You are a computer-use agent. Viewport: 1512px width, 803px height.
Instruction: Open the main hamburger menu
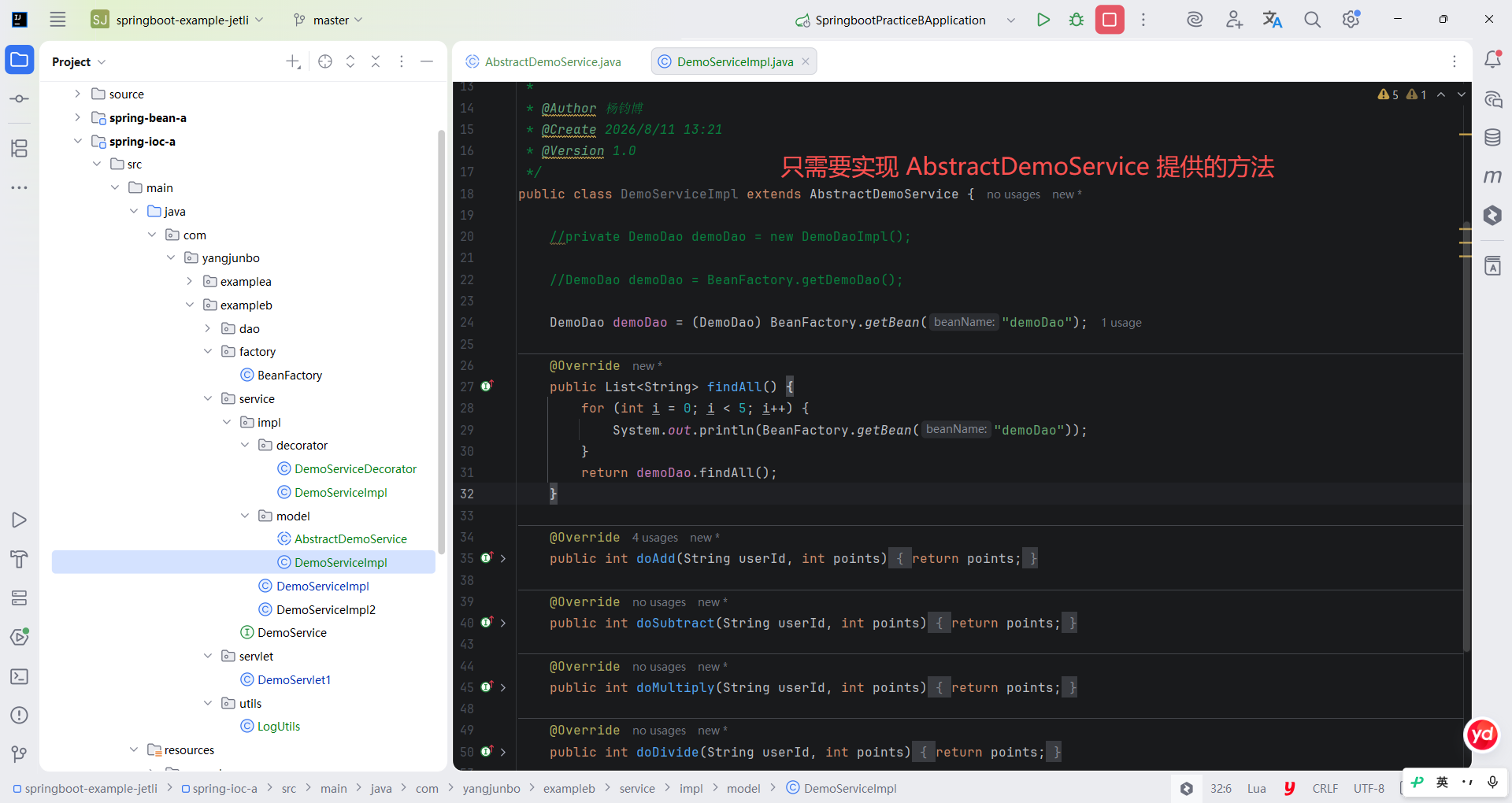pos(57,20)
